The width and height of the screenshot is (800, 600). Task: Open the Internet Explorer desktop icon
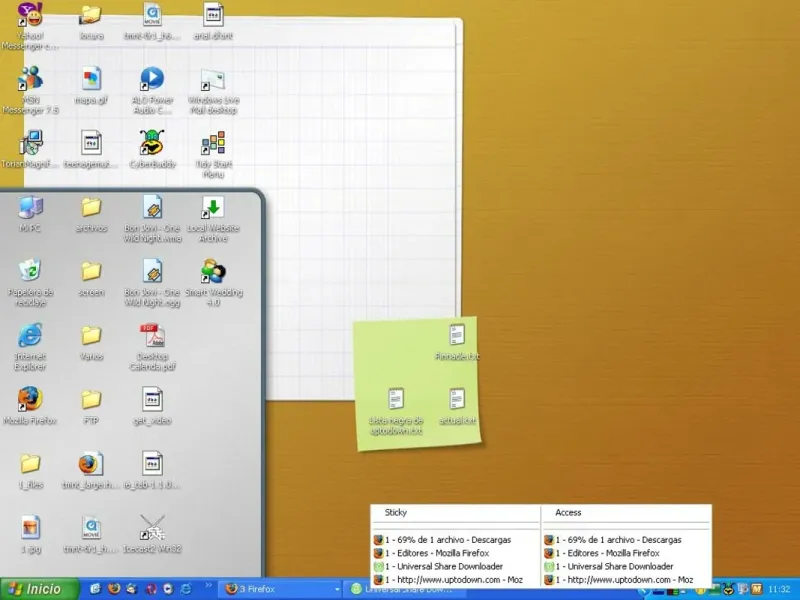click(30, 335)
